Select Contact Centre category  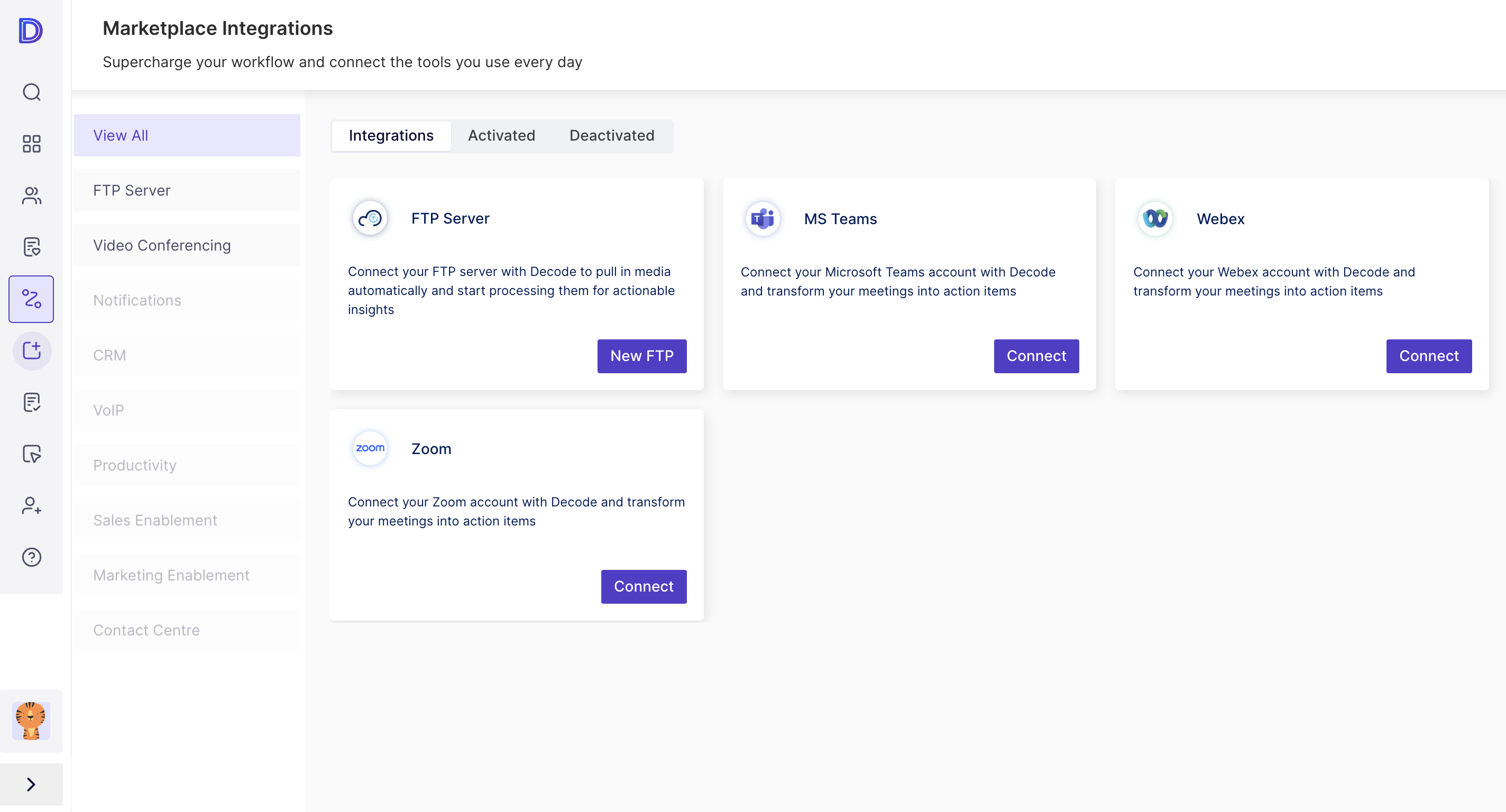187,630
